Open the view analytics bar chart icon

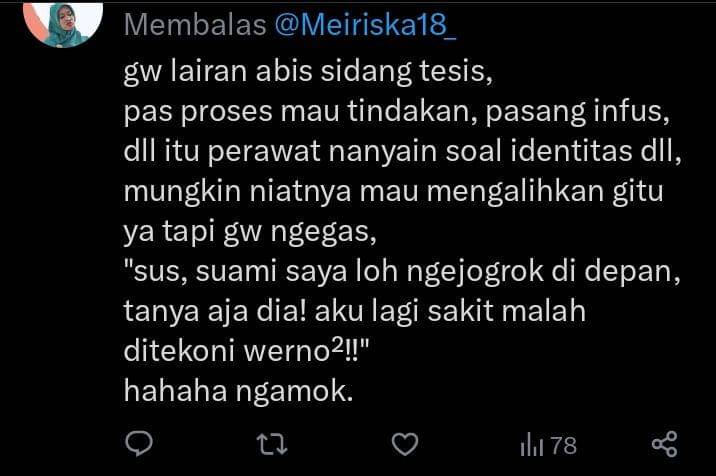click(532, 445)
